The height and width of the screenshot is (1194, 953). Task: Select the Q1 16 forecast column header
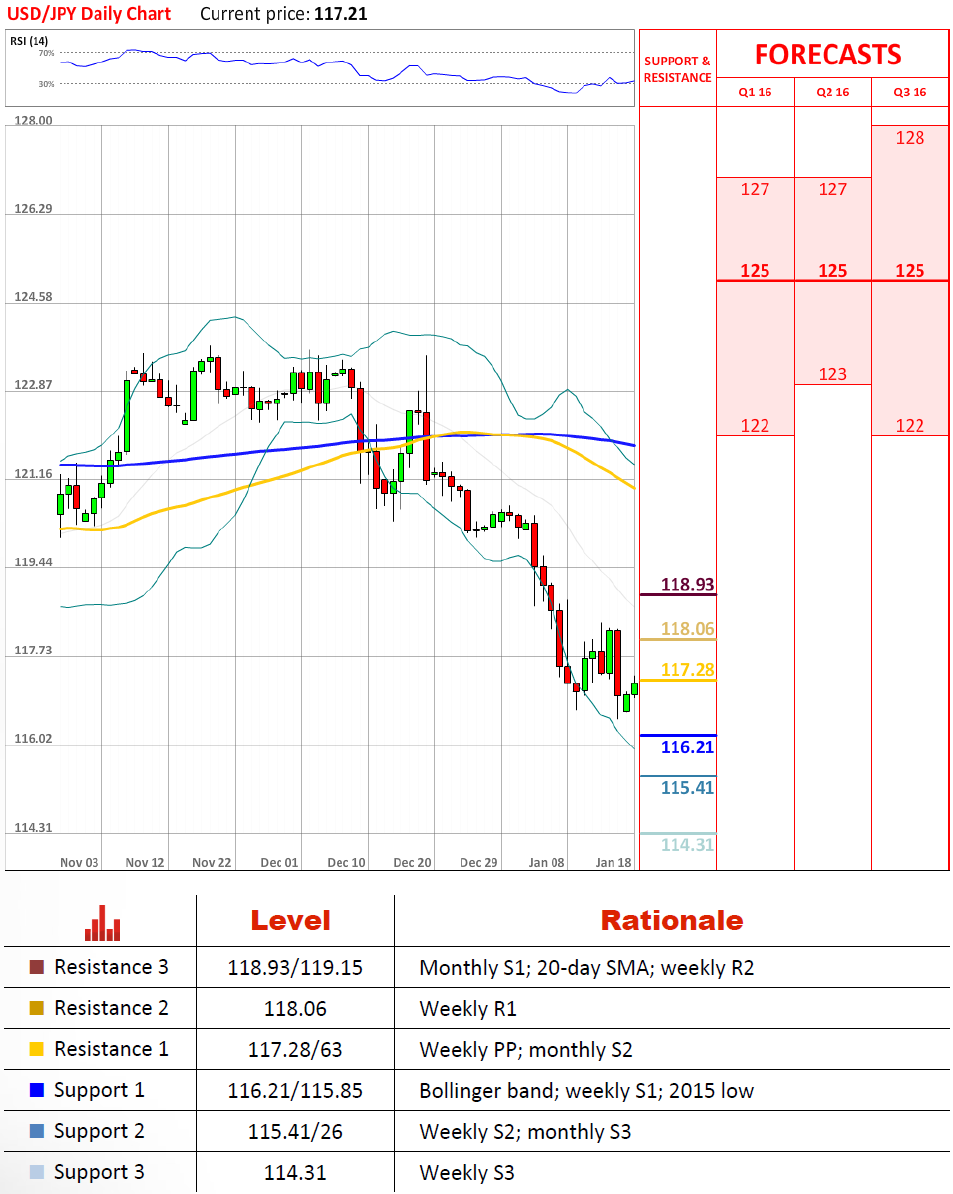point(755,92)
